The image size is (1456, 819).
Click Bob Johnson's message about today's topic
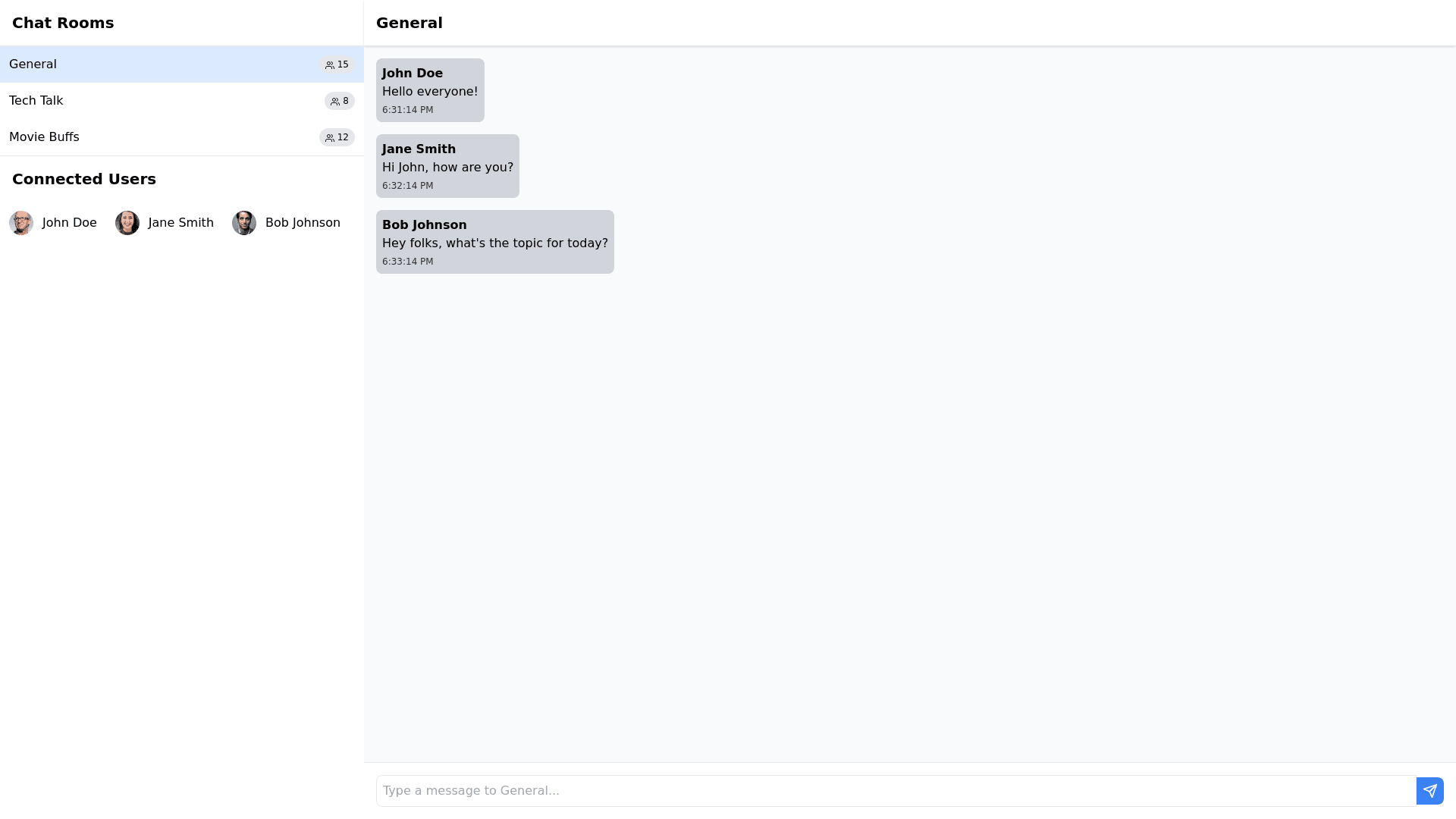(x=494, y=243)
